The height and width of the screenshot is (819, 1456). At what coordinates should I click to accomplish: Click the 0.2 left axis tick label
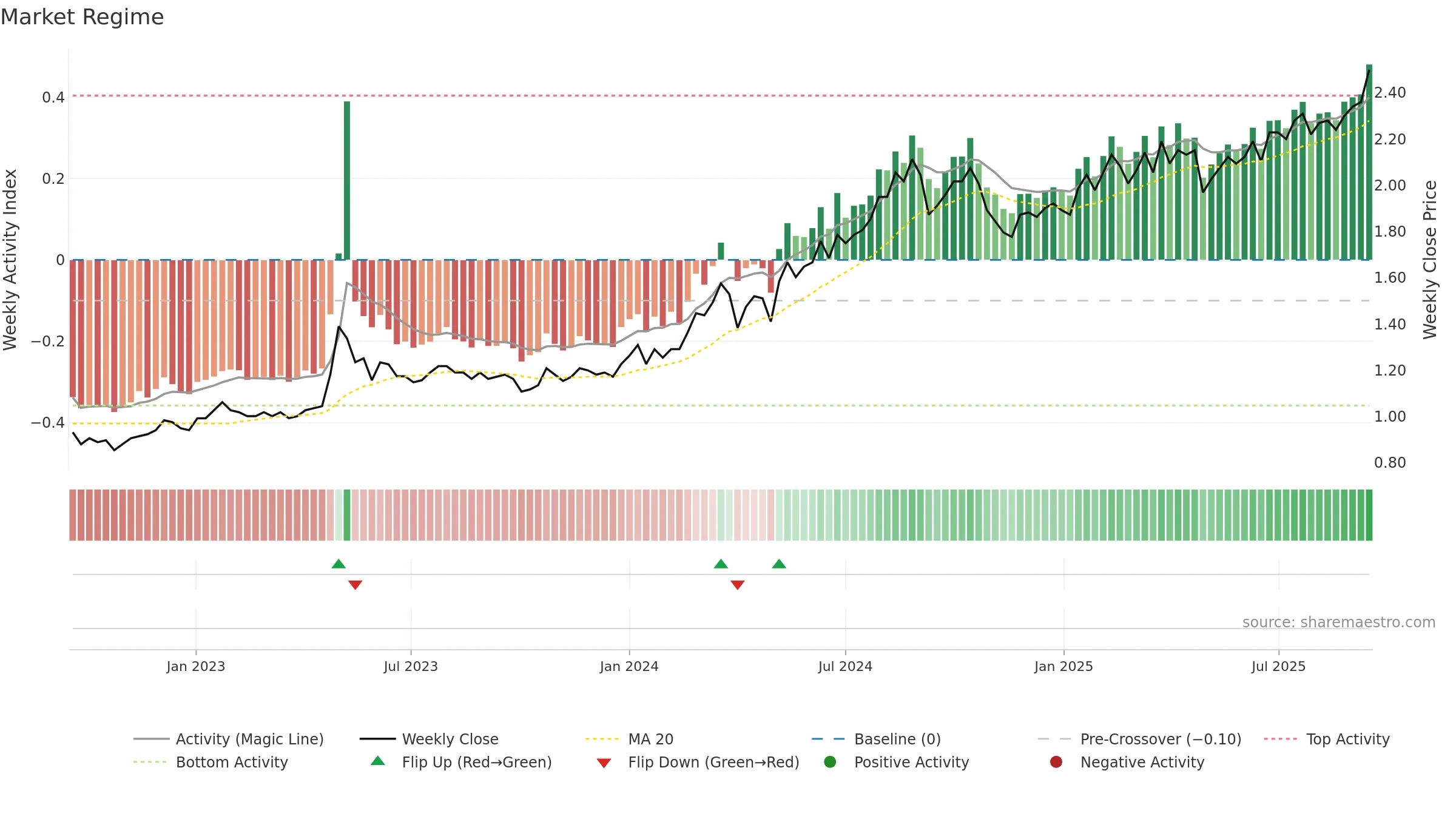tap(53, 178)
